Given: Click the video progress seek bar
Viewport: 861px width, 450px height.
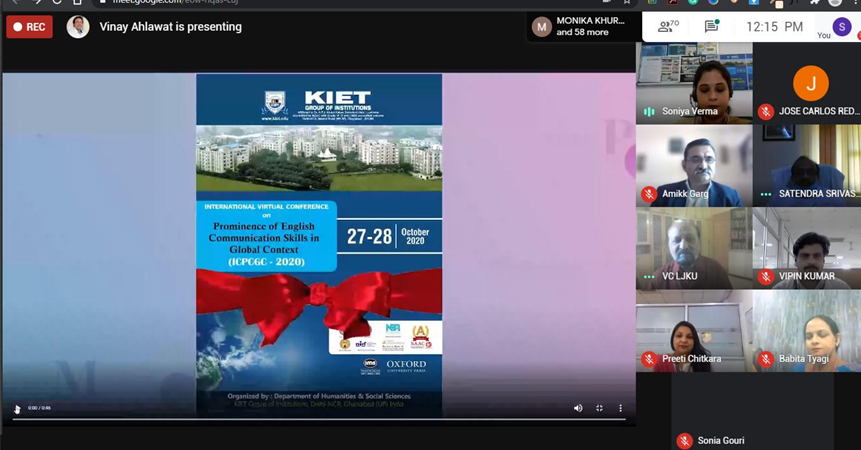Looking at the screenshot, I should pos(318,419).
